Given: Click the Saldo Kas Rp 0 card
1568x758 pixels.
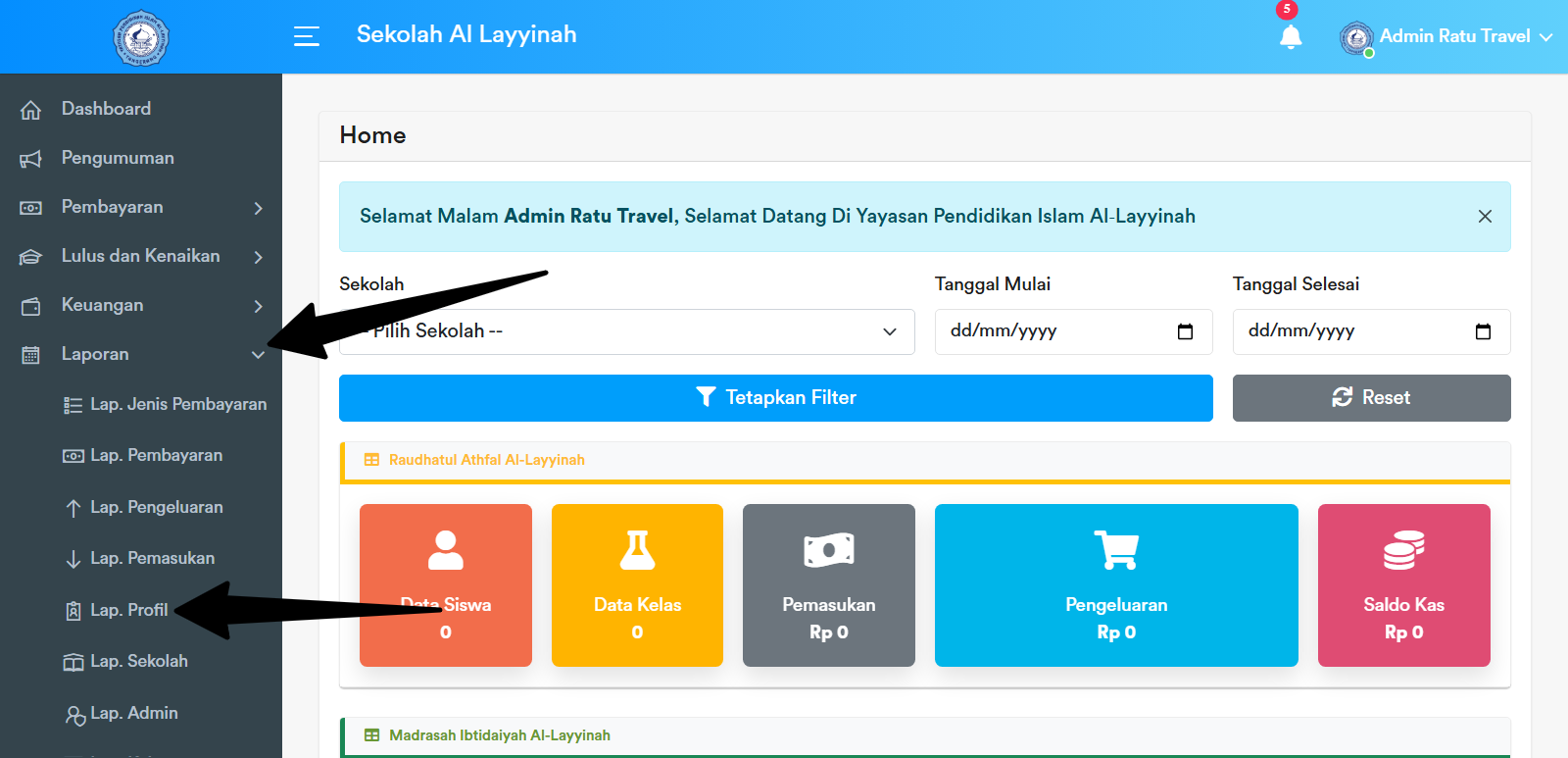Looking at the screenshot, I should click(x=1404, y=585).
